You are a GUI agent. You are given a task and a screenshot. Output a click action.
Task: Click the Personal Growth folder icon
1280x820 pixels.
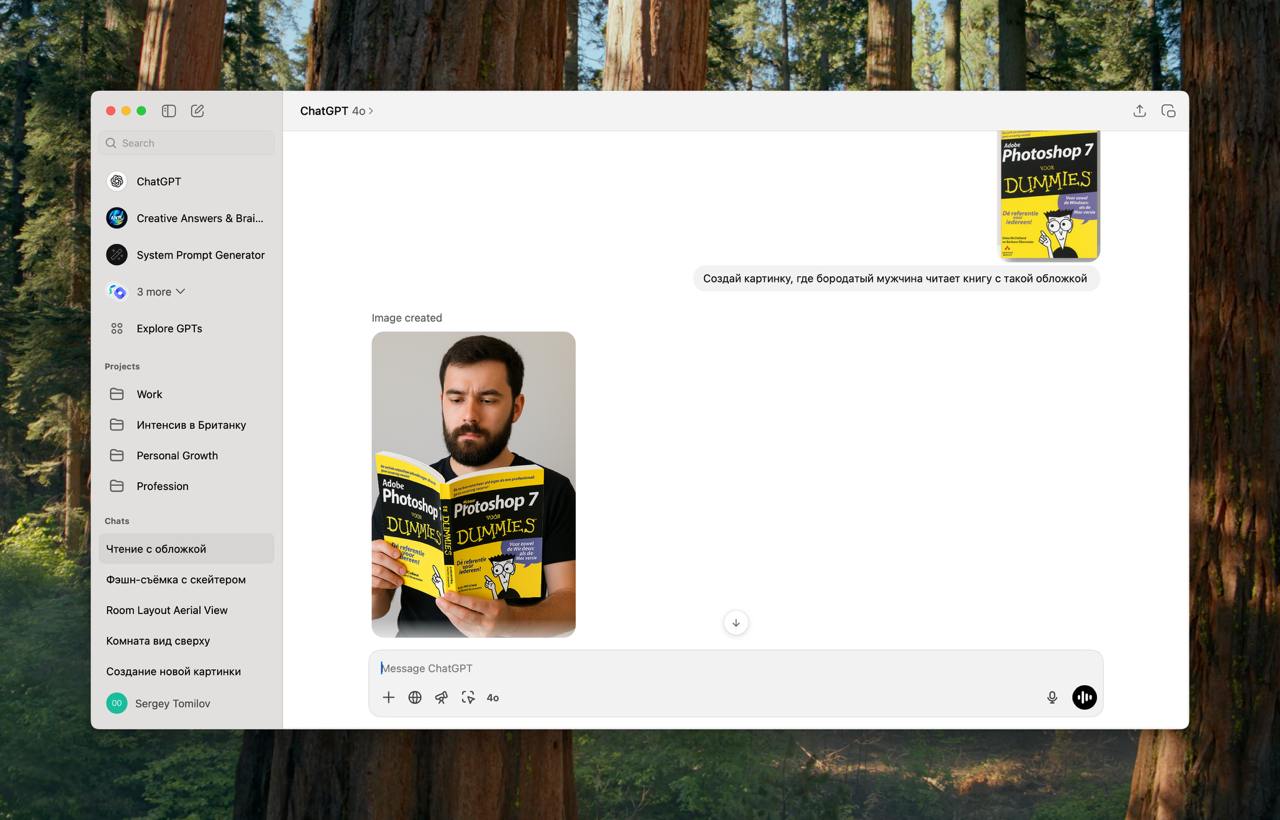tap(117, 455)
